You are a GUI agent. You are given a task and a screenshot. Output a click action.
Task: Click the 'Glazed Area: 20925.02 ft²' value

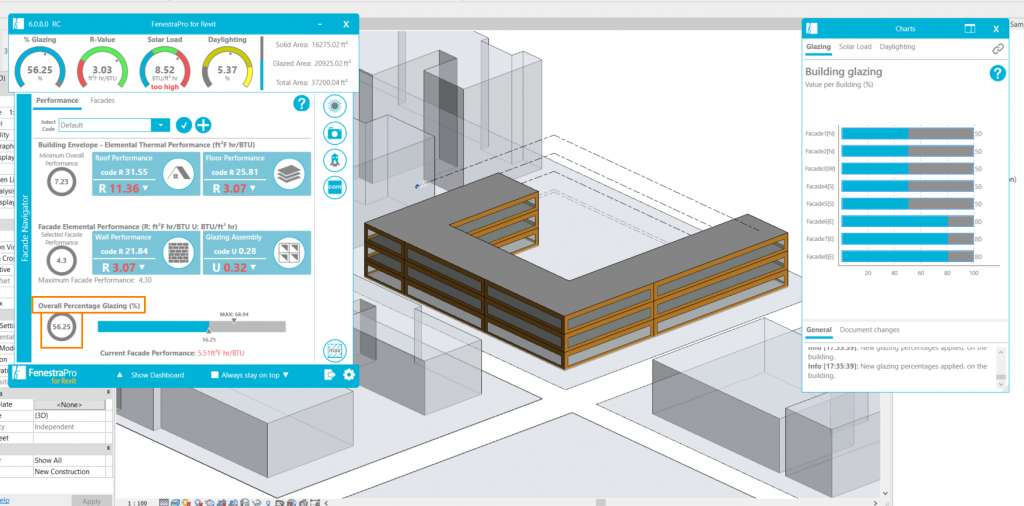pos(313,63)
